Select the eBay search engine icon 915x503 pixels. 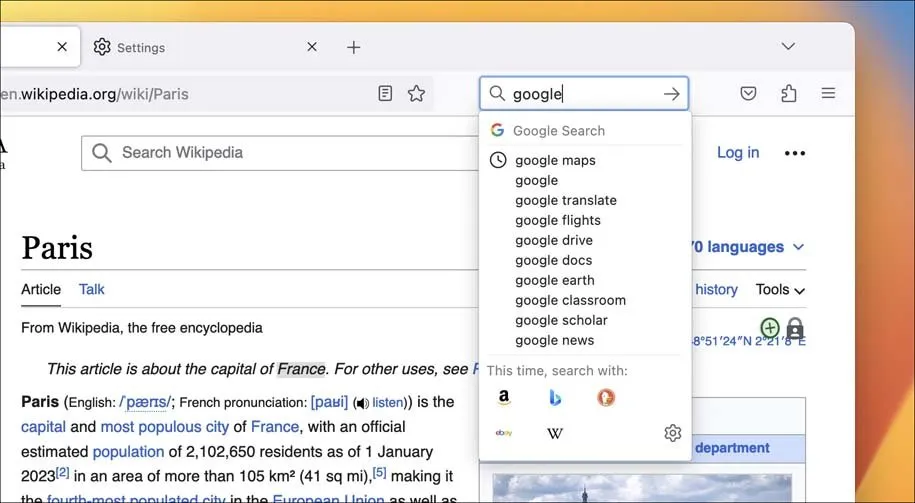[504, 433]
